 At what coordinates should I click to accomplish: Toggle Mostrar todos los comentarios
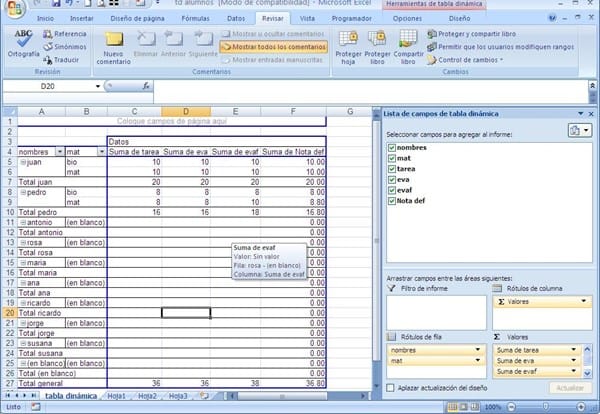pyautogui.click(x=274, y=47)
